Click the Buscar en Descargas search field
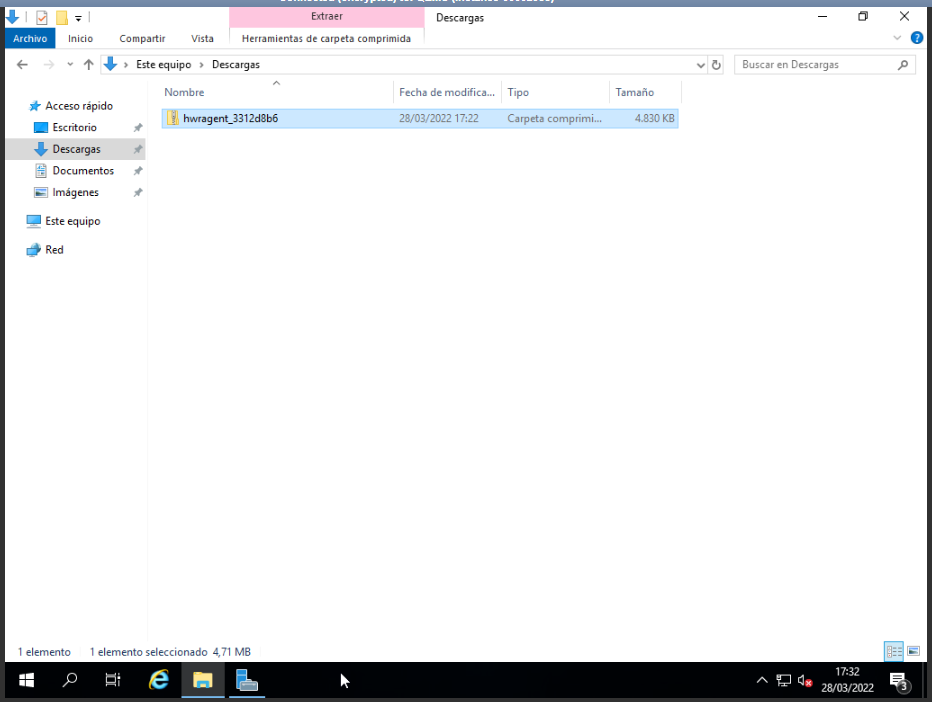 pyautogui.click(x=816, y=65)
